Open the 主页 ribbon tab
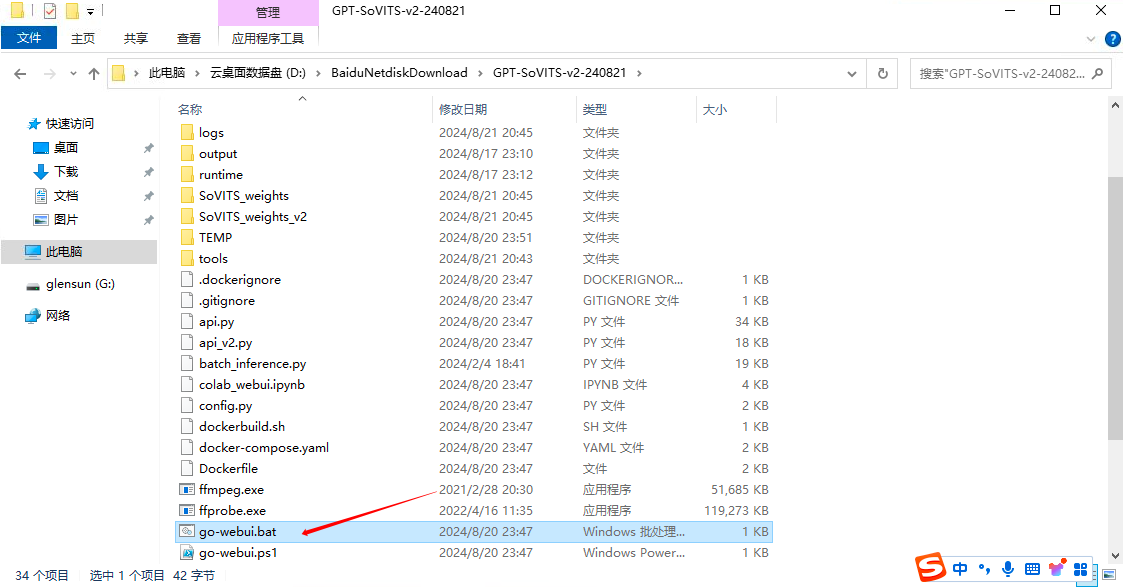 (83, 38)
